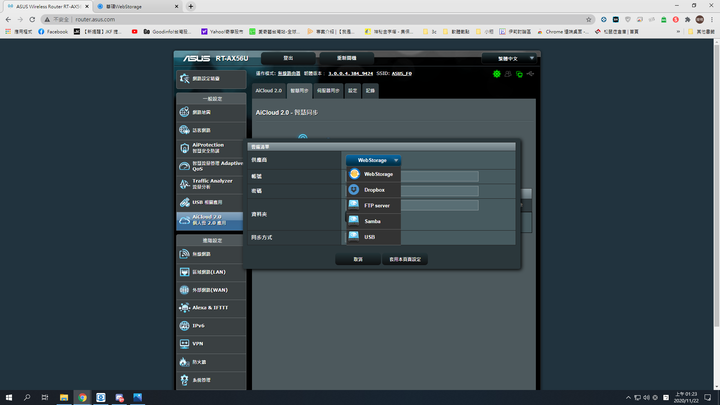Open the Windows Start menu
Image resolution: width=720 pixels, height=405 pixels.
9,397
